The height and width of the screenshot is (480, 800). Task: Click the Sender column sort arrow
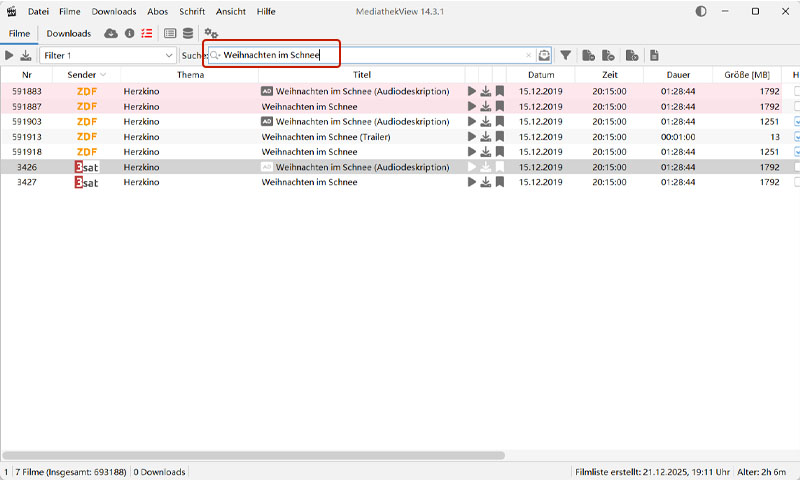[x=103, y=75]
